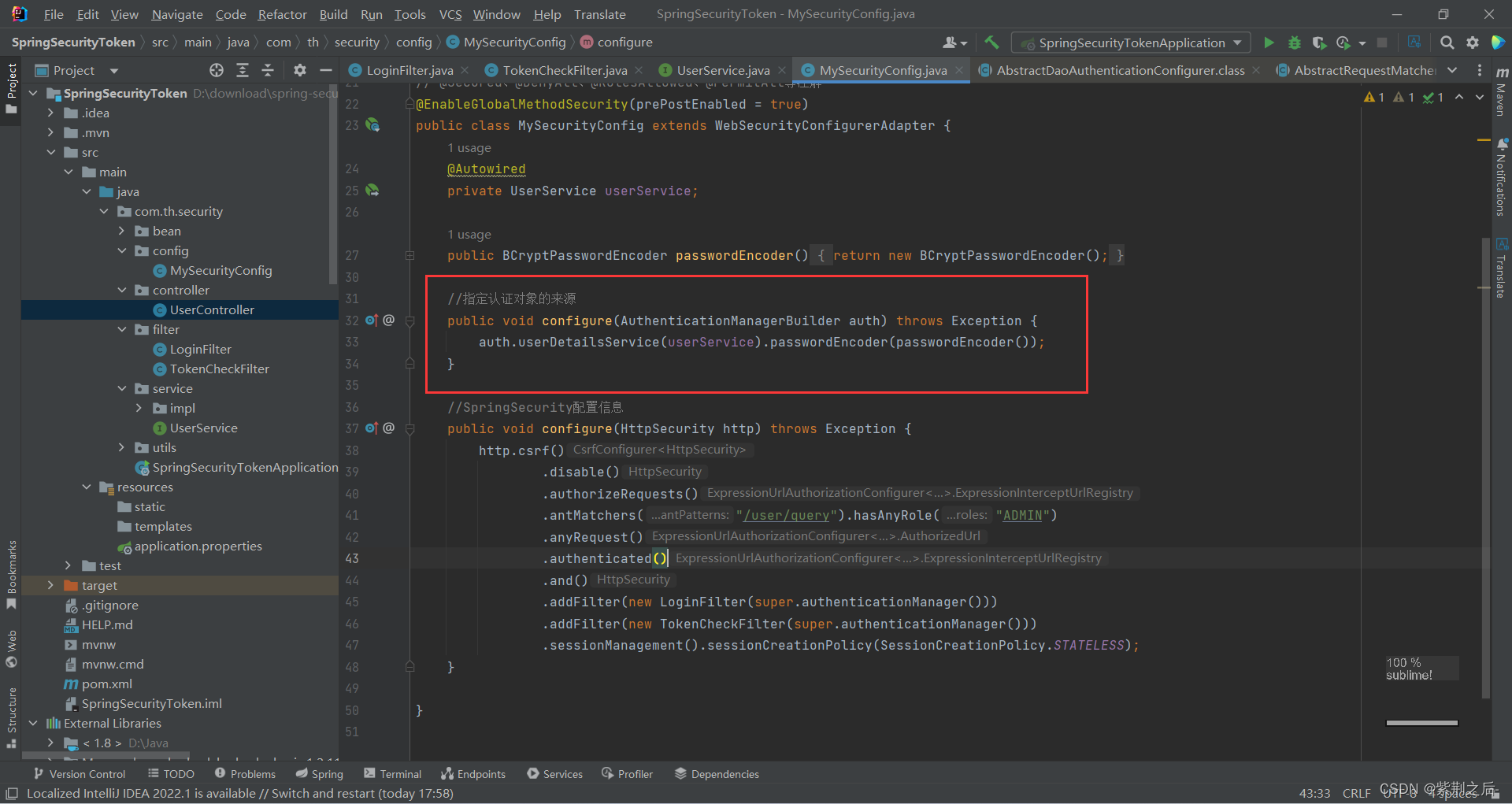Screen dimensions: 1512x804
Task: Click the Project tree scrollbar
Action: click(333, 185)
